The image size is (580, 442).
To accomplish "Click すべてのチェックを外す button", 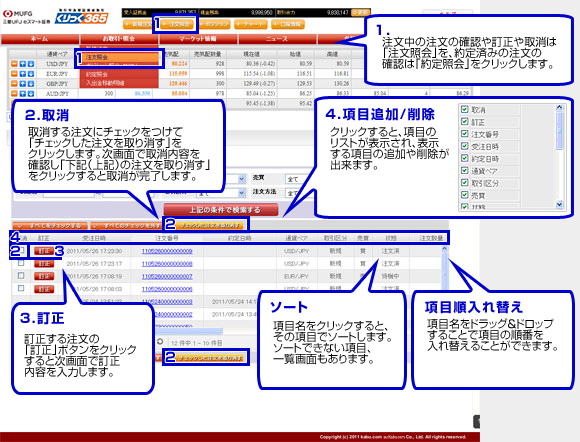I will [127, 225].
